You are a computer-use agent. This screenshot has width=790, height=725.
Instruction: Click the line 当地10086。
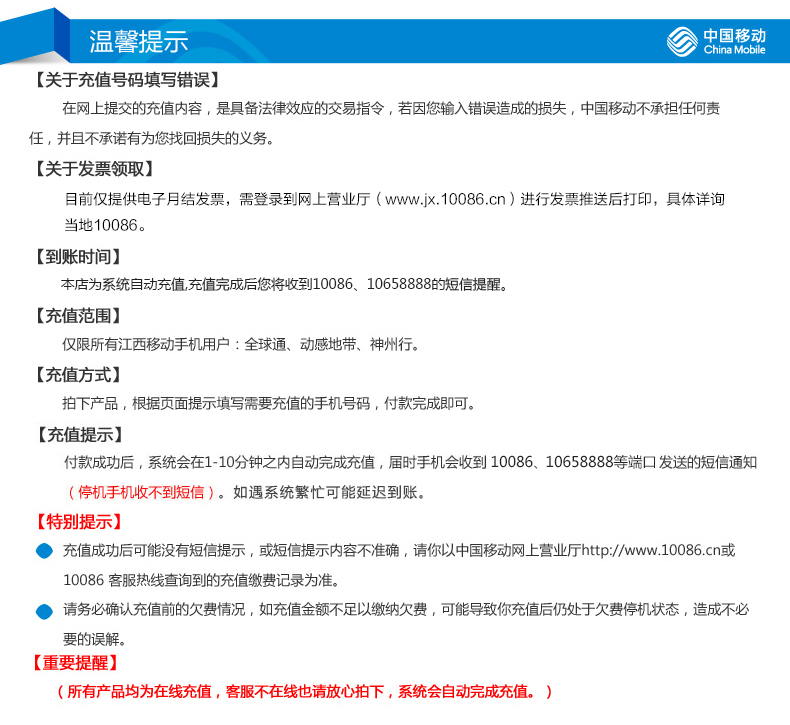tap(105, 225)
